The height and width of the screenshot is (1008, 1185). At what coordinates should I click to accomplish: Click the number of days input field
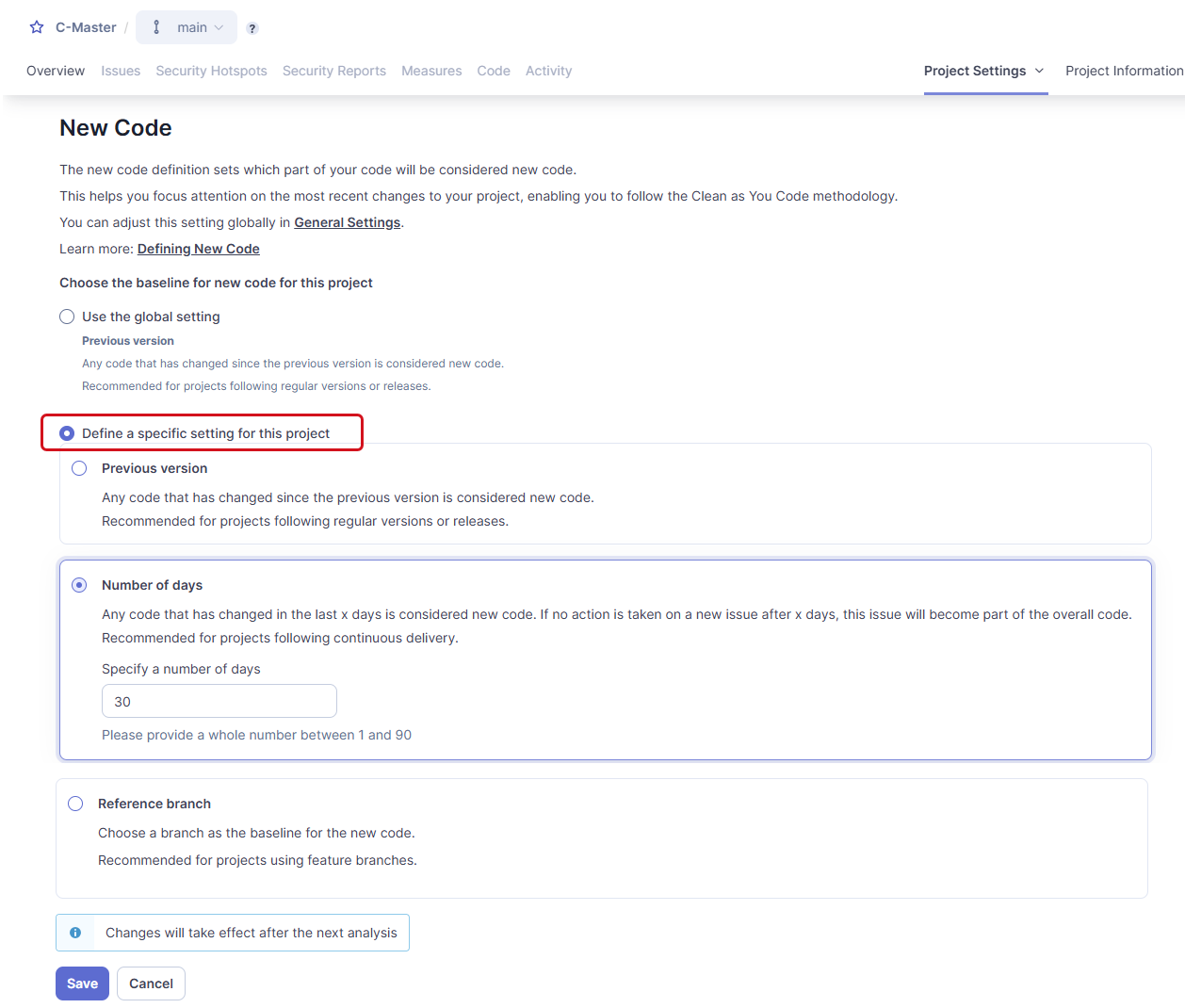coord(219,701)
